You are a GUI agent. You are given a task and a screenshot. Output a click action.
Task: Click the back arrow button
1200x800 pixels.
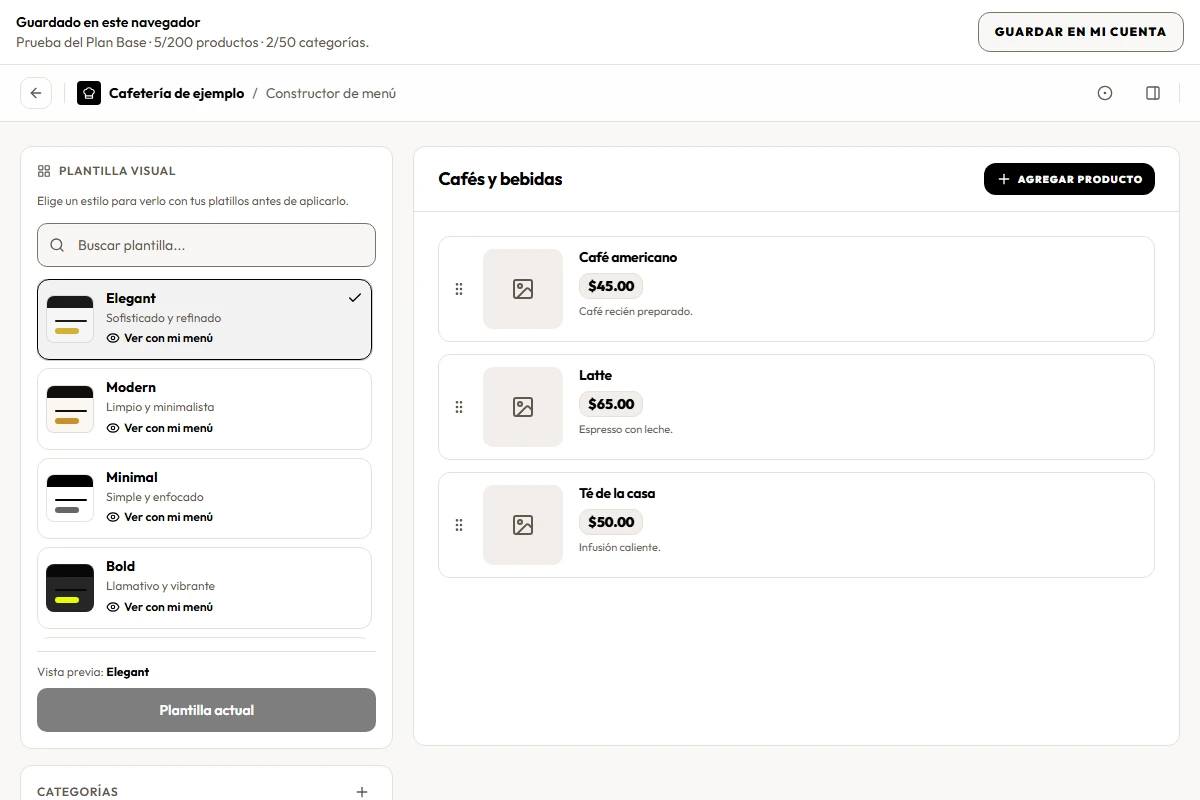(x=36, y=93)
